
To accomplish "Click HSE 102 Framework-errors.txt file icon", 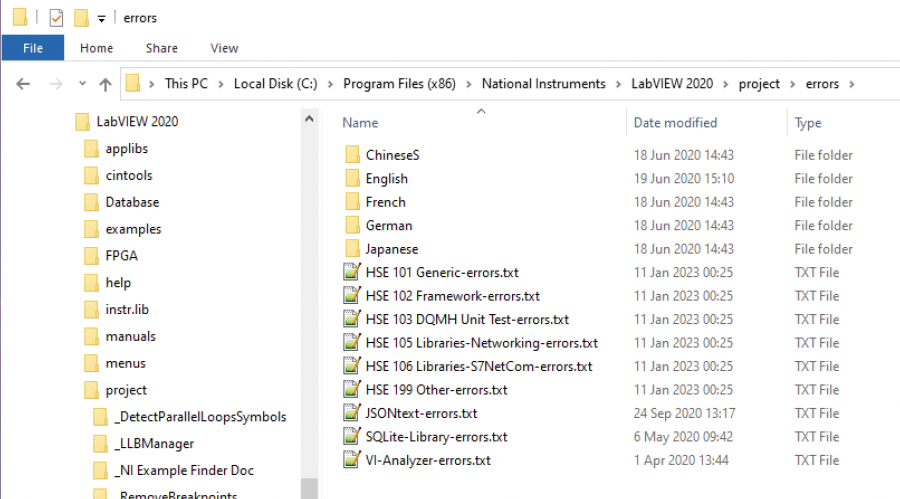I will [352, 295].
